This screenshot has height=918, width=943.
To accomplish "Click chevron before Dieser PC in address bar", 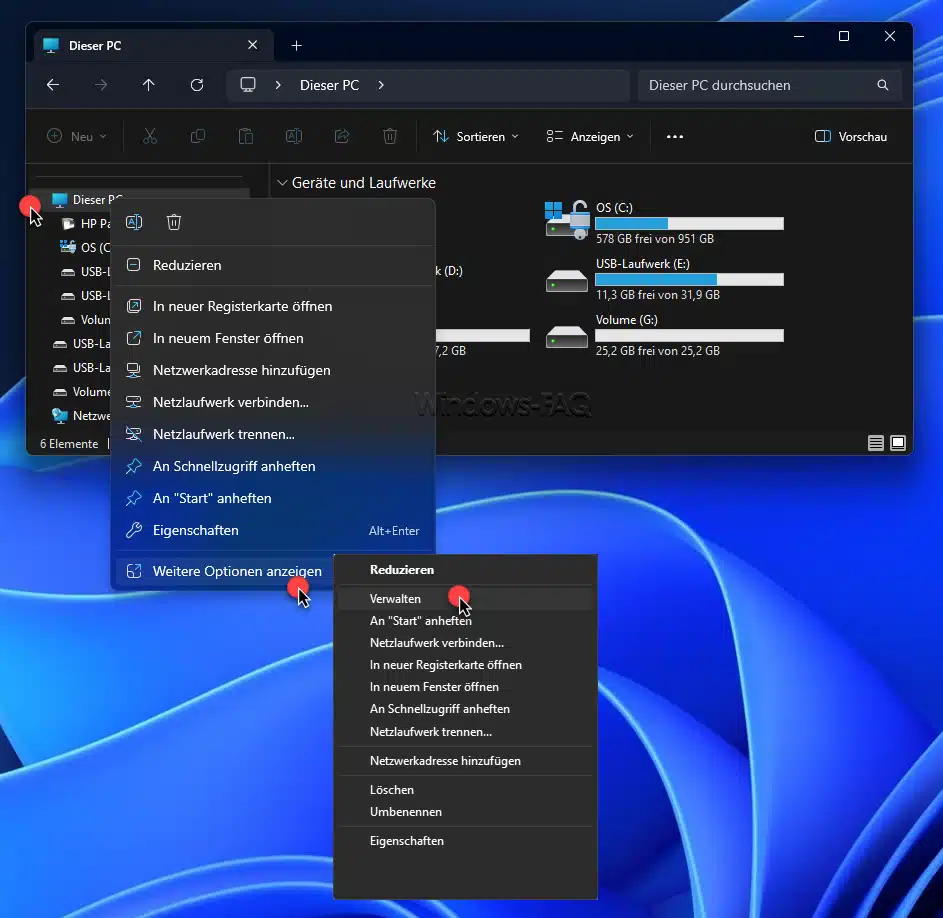I will click(278, 85).
